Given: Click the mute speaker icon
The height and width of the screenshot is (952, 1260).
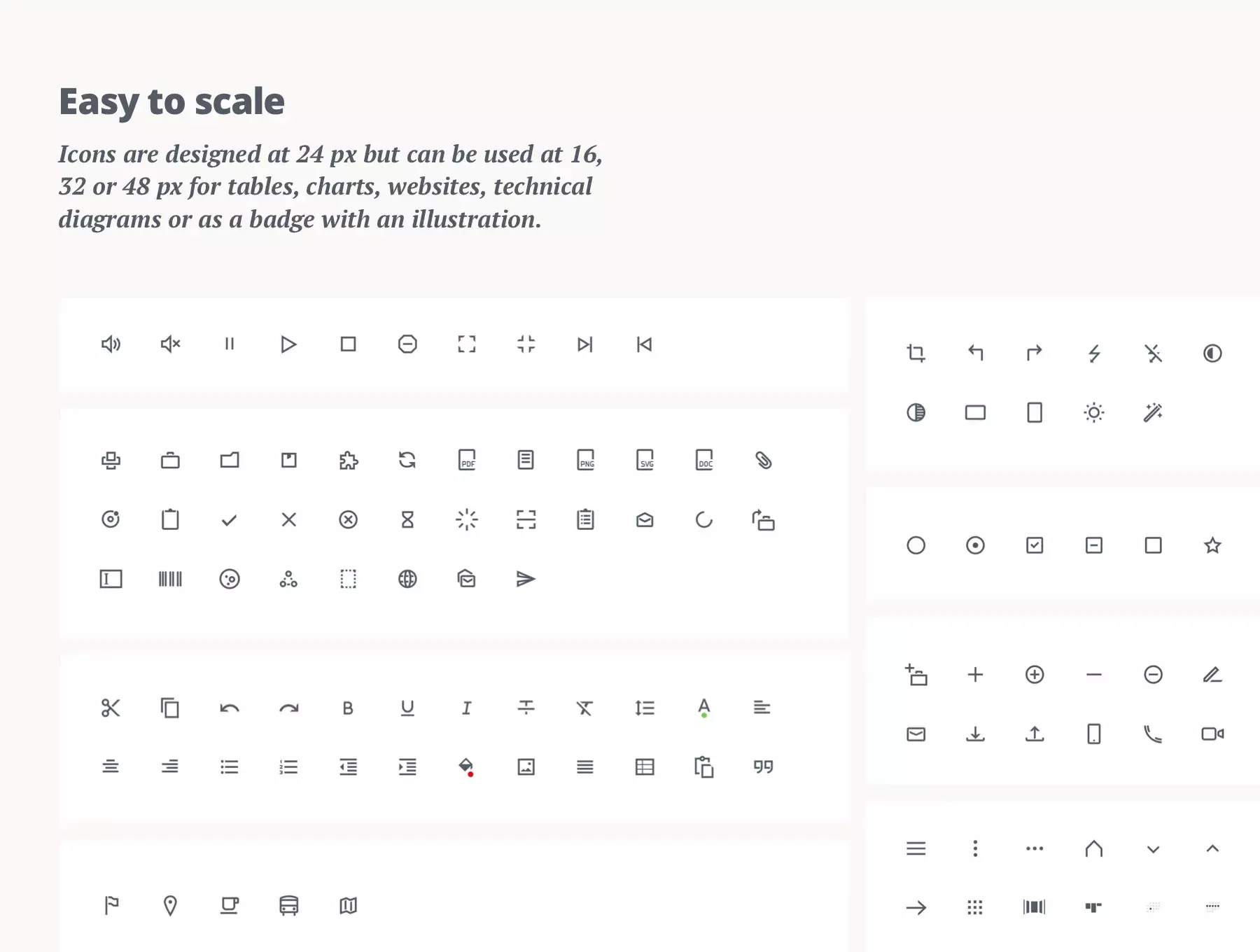Looking at the screenshot, I should coord(170,344).
